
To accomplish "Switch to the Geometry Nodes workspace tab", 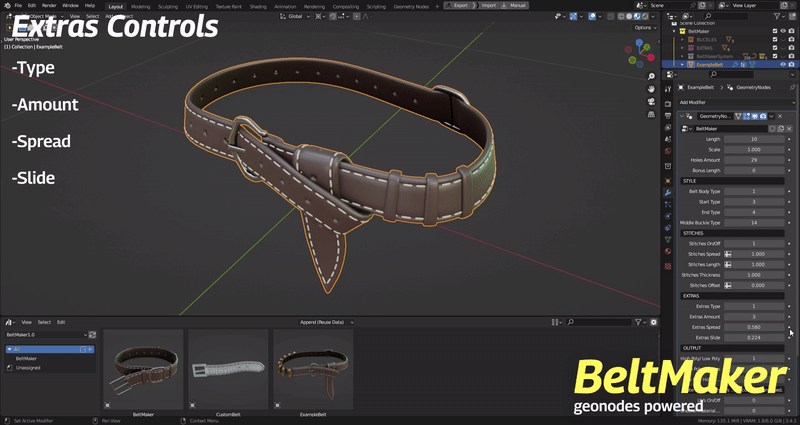I will coord(411,7).
